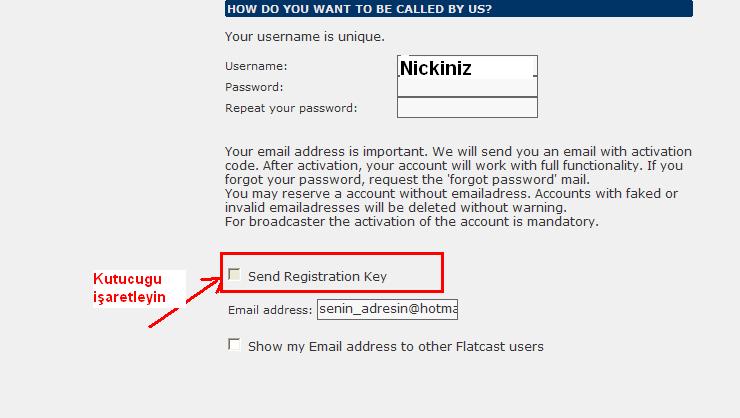Click the "Email address:" label
The width and height of the screenshot is (740, 418).
(x=270, y=311)
